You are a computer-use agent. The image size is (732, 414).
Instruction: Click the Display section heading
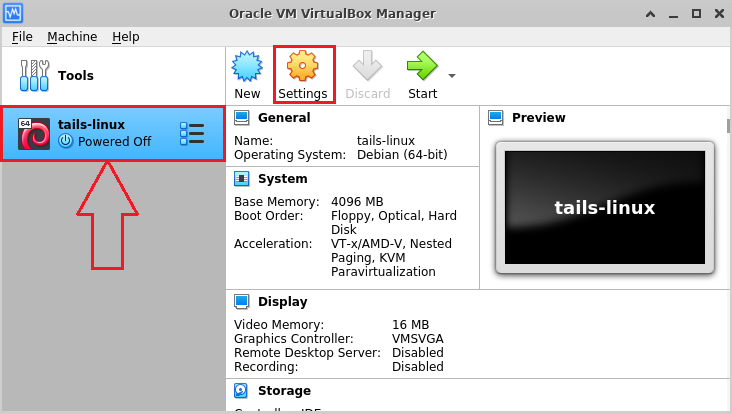(x=282, y=302)
